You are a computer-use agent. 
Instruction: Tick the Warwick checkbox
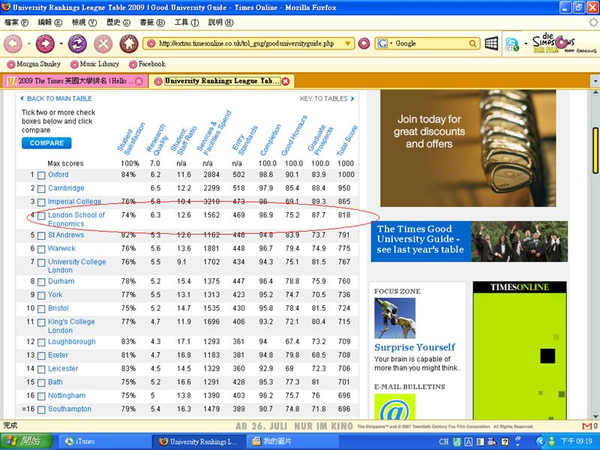tap(41, 249)
